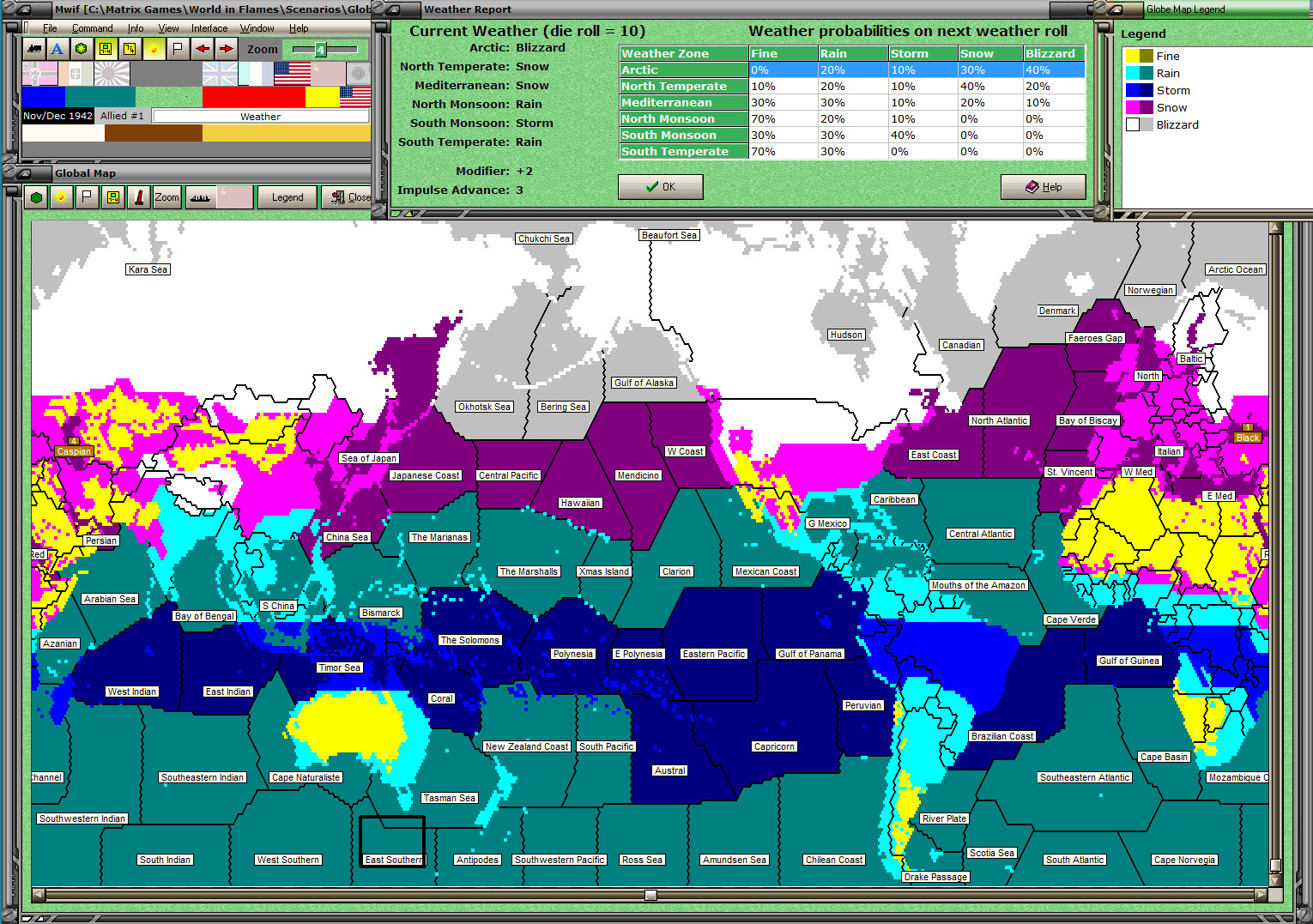Click the red marker icon in Global Map toolbar

(x=138, y=197)
